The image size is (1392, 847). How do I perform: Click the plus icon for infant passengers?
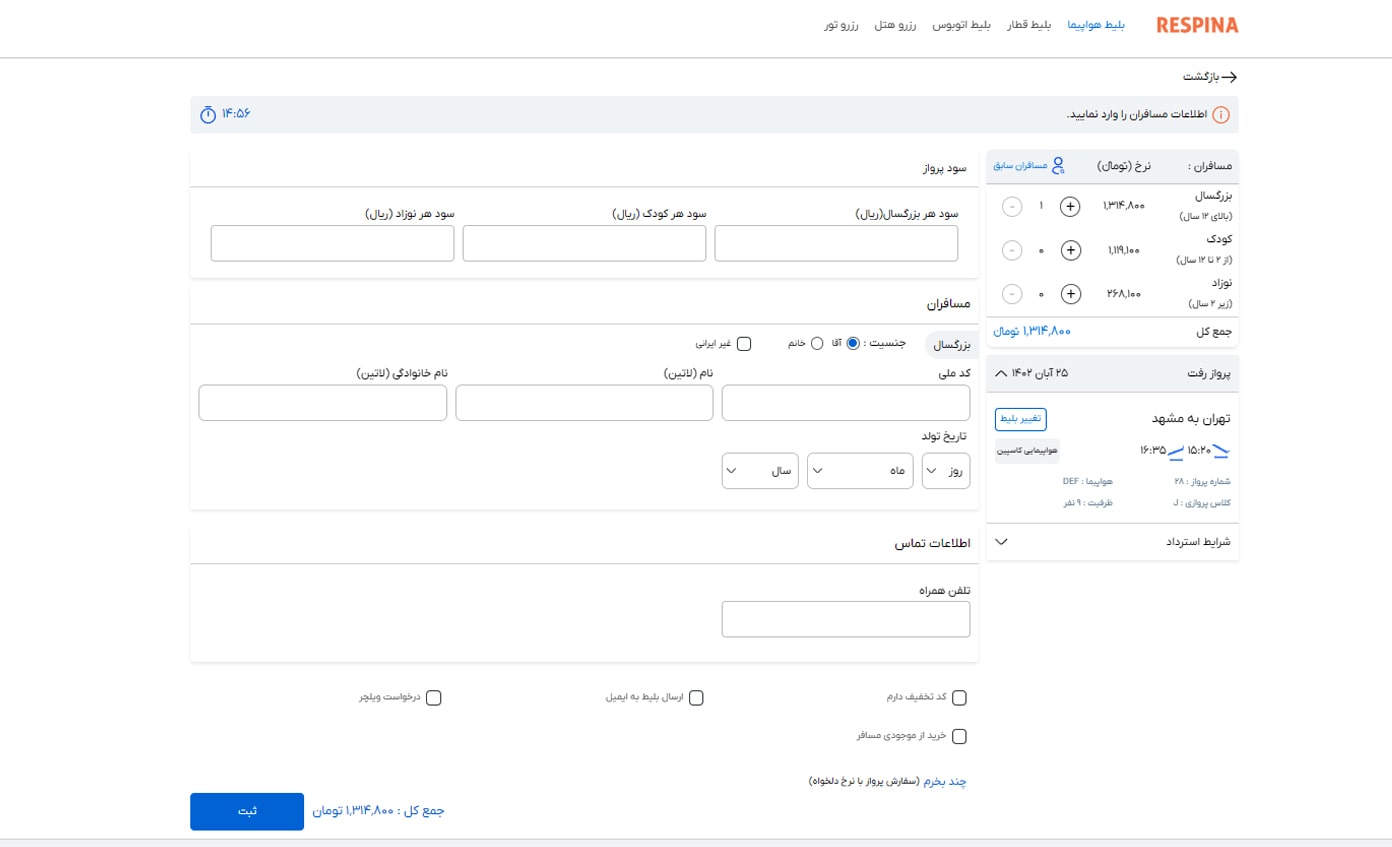[1070, 294]
